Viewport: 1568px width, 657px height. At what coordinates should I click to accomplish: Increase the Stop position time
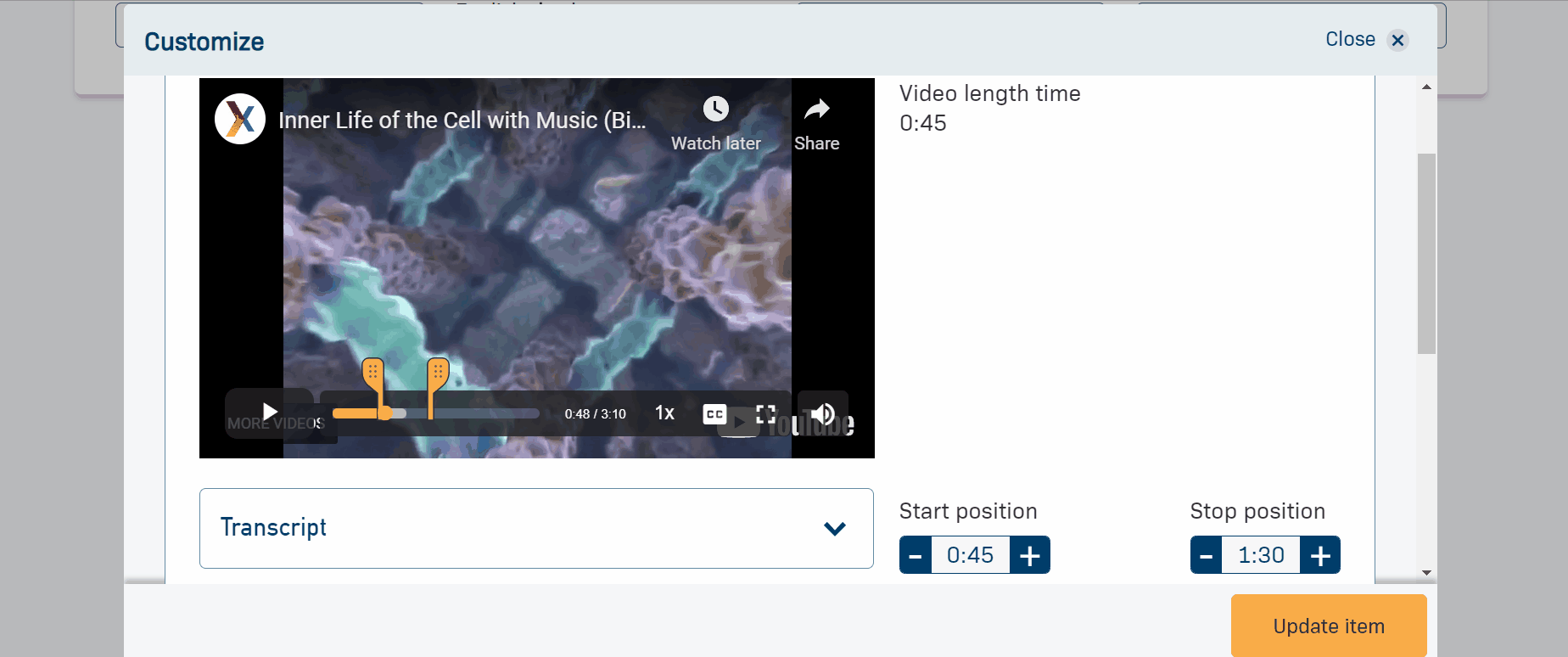(x=1320, y=555)
